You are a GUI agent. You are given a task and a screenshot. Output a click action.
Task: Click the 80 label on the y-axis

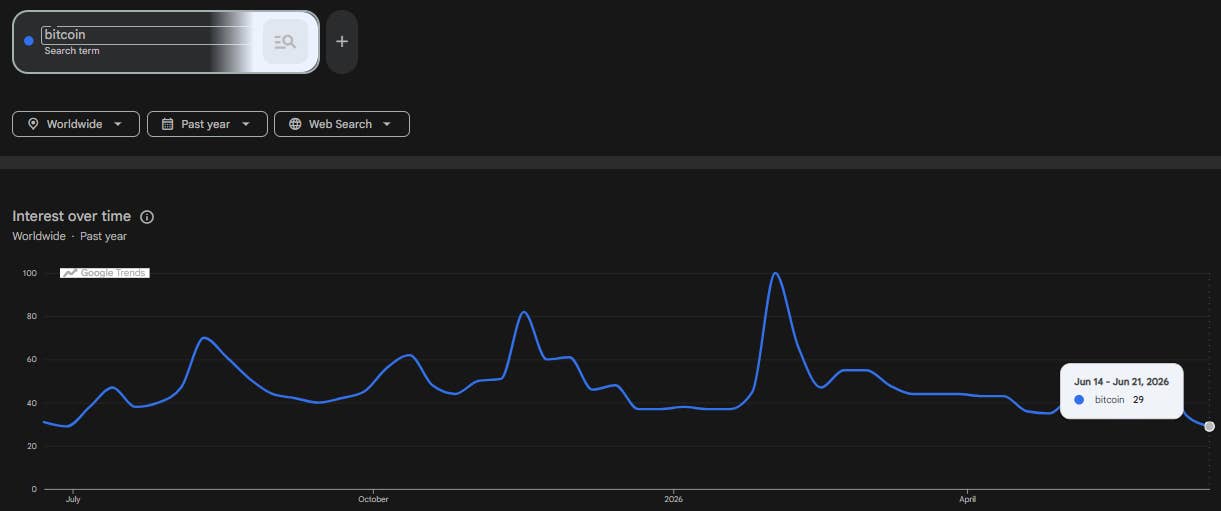[31, 316]
